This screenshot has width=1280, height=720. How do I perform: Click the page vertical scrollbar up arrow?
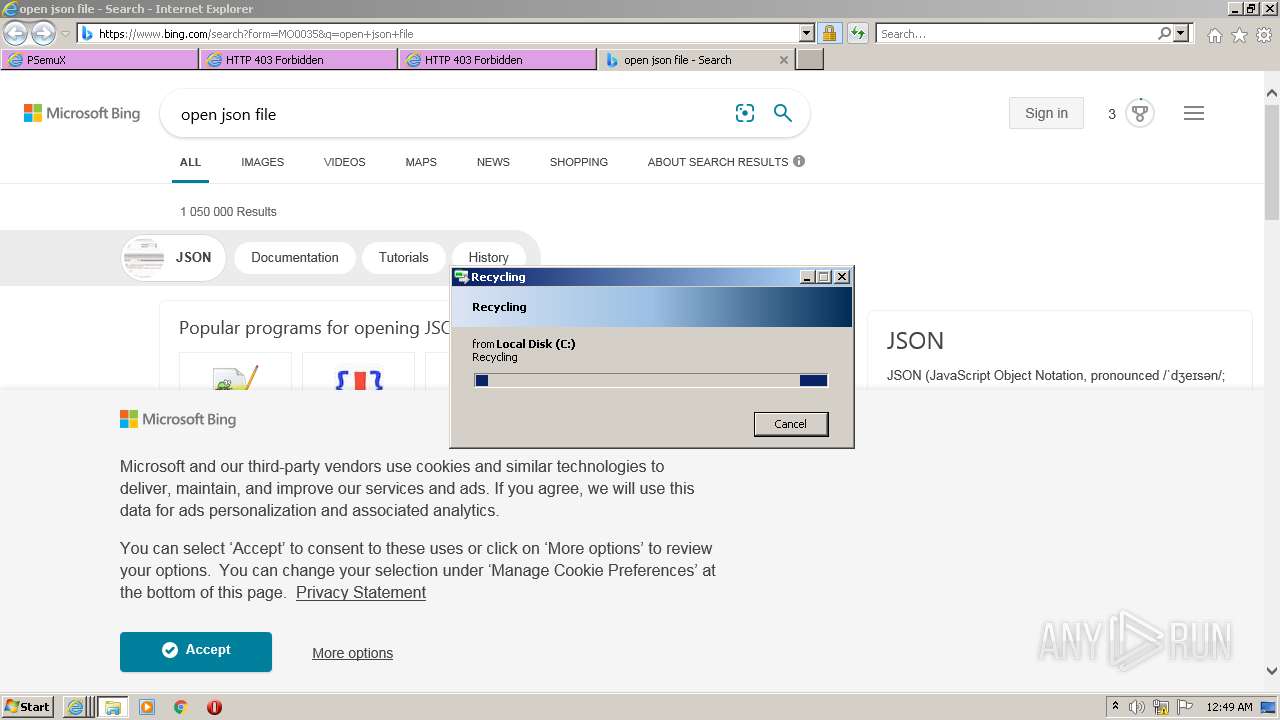(1272, 93)
